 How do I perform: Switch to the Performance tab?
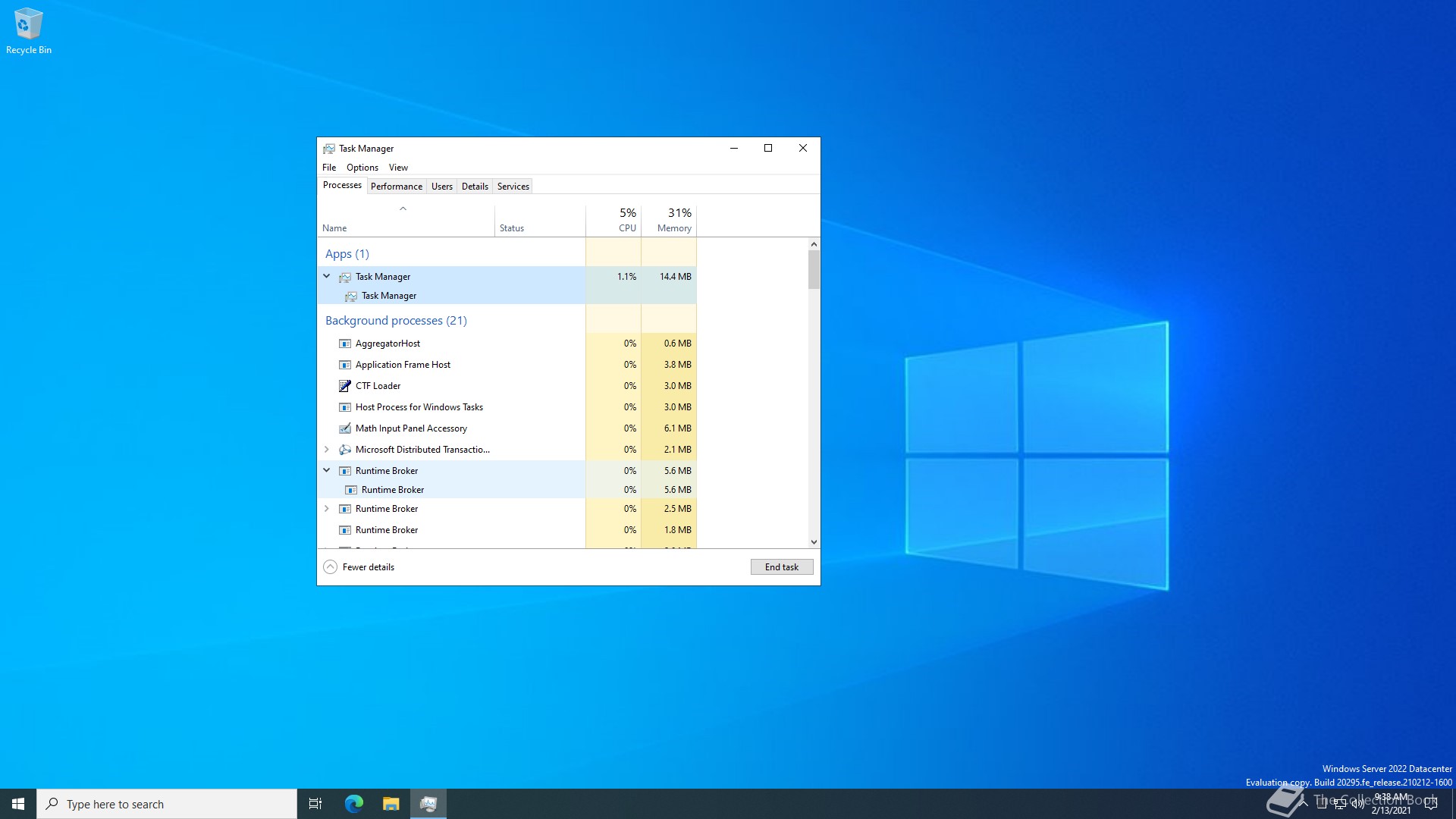point(396,187)
